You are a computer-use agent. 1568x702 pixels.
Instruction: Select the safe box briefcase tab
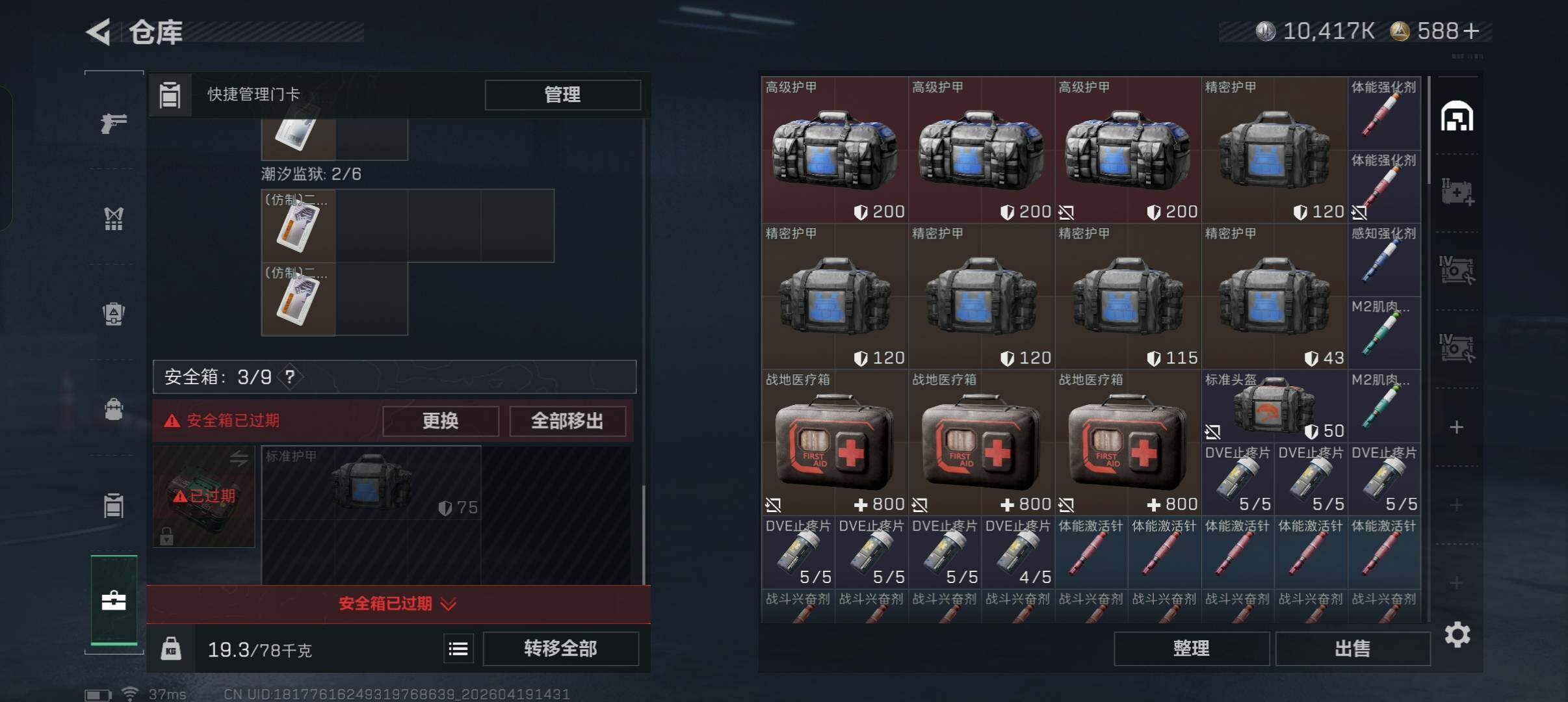click(114, 601)
